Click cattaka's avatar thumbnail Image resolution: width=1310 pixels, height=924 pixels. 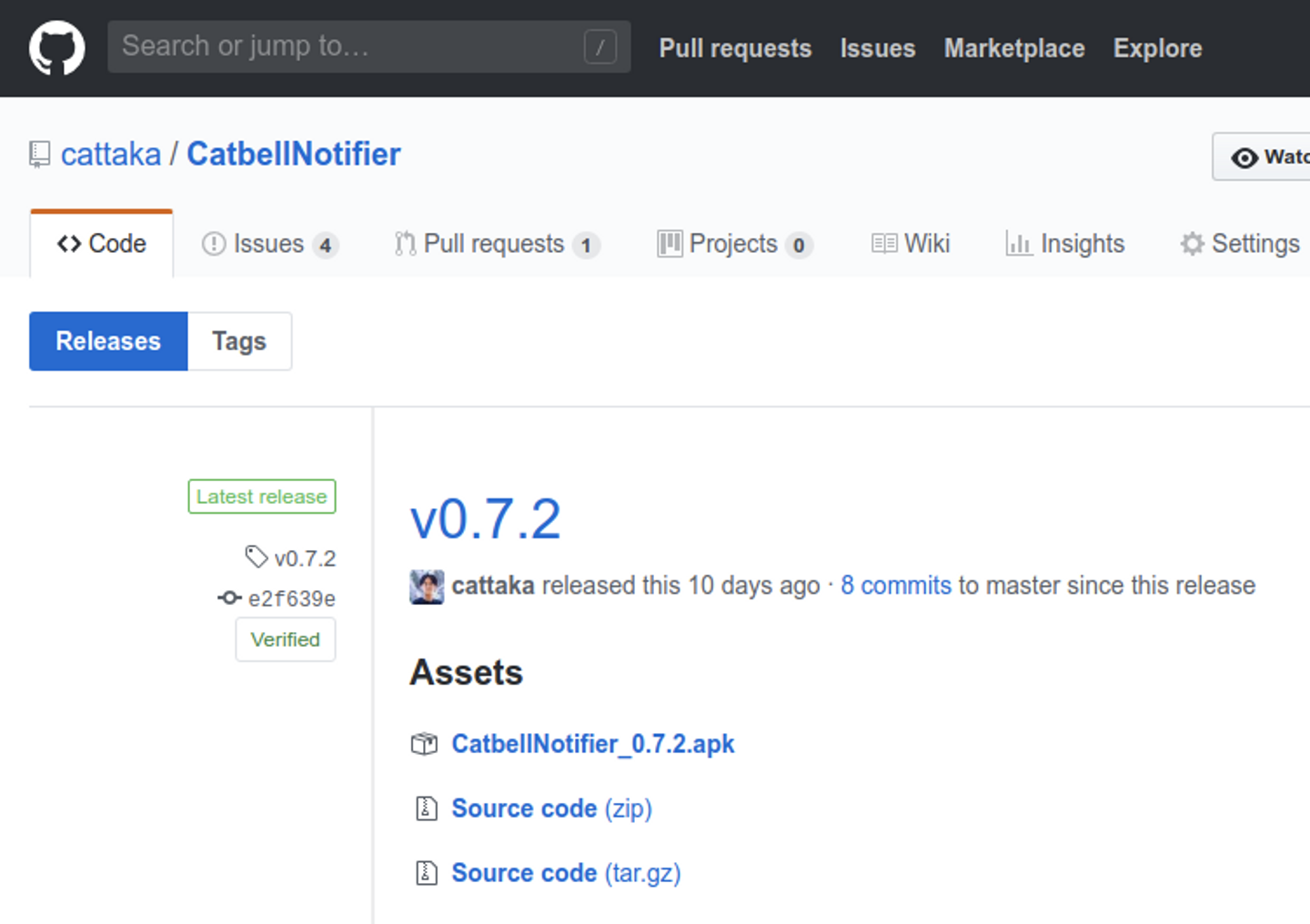click(427, 587)
